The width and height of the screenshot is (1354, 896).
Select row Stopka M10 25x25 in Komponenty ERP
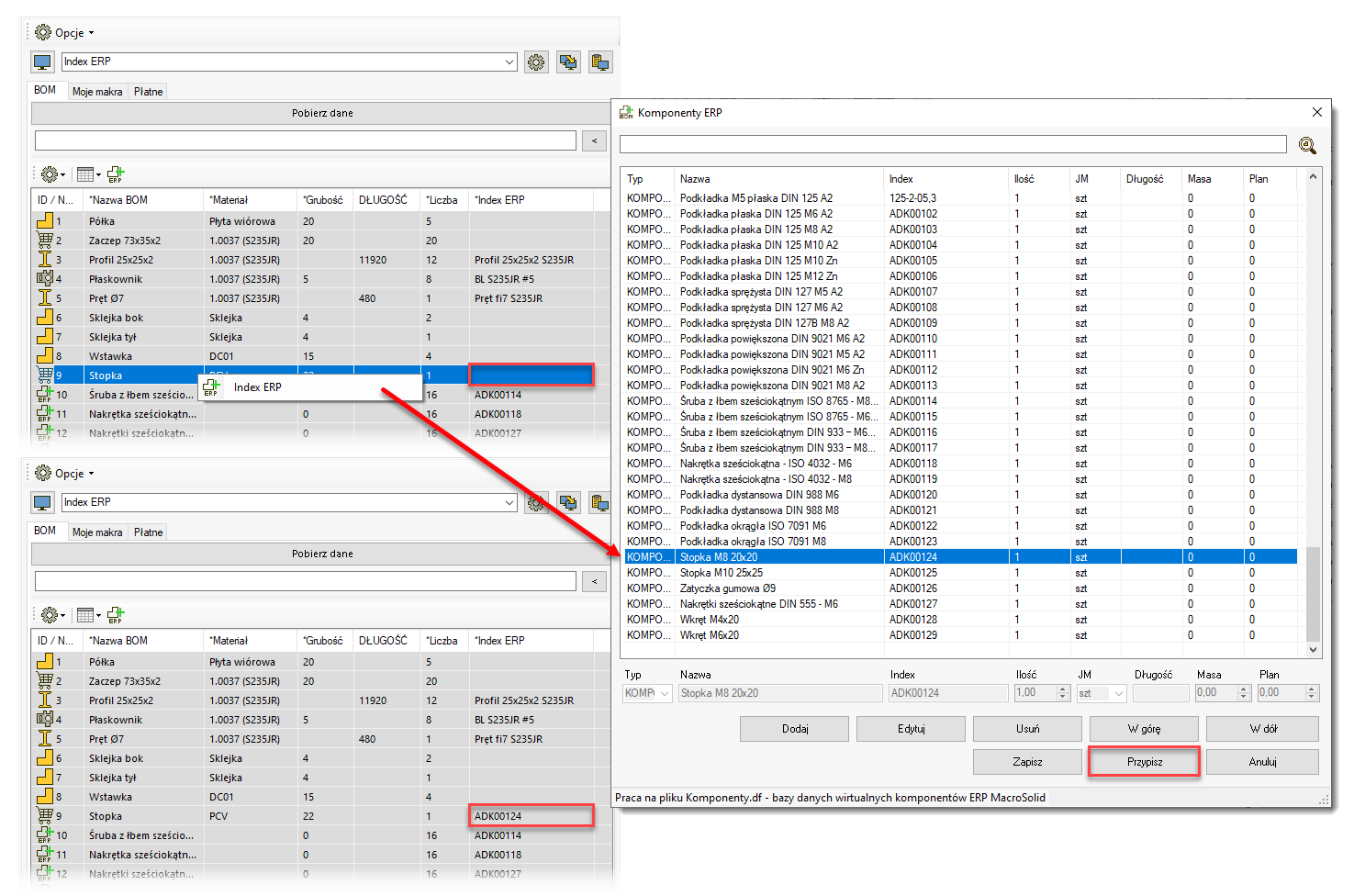point(960,573)
